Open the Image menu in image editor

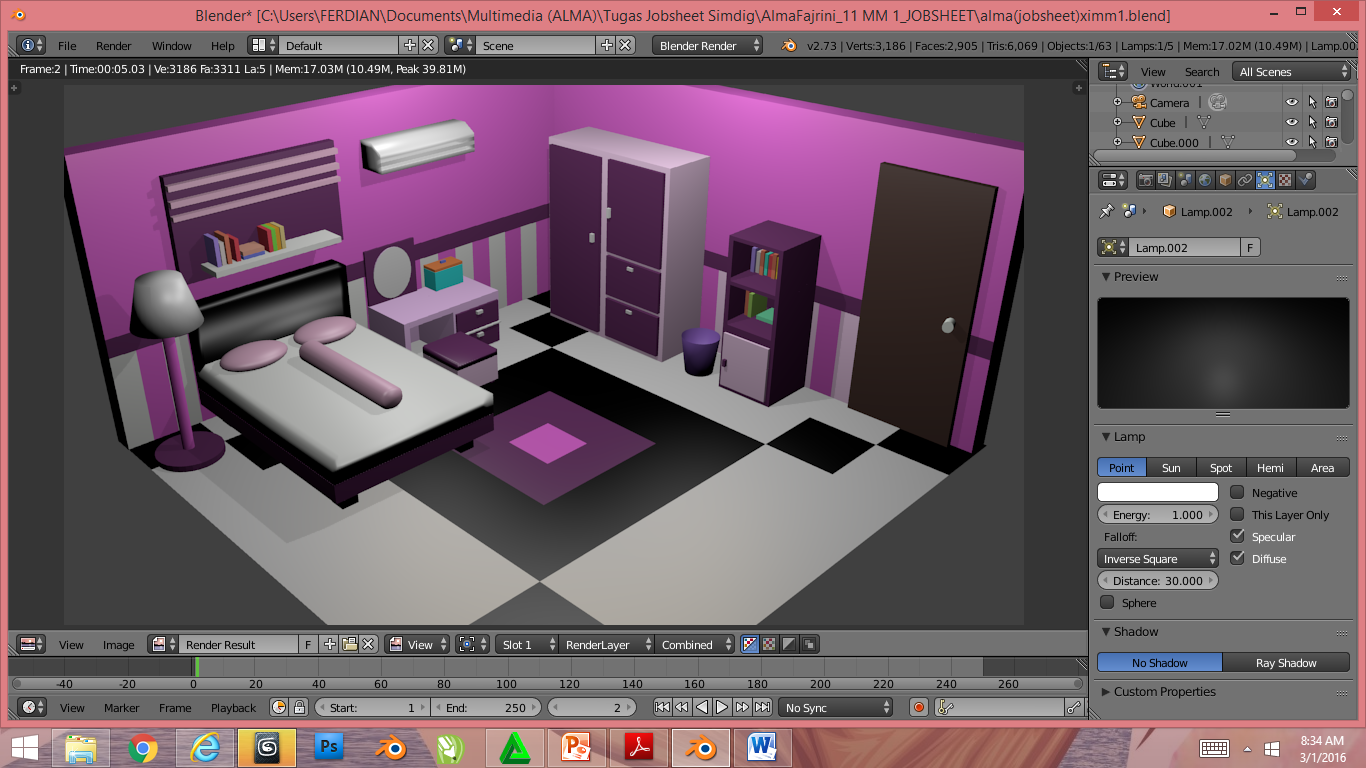coord(118,645)
